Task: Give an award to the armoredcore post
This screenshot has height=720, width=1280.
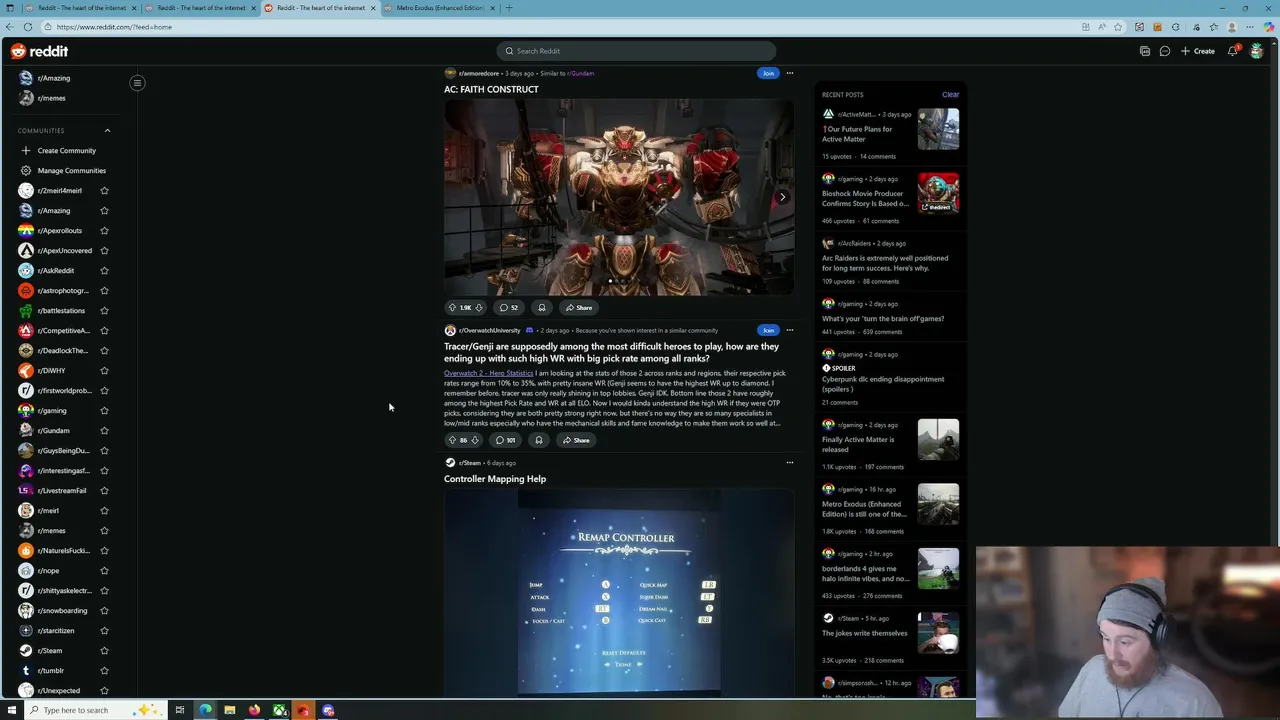Action: coord(541,308)
